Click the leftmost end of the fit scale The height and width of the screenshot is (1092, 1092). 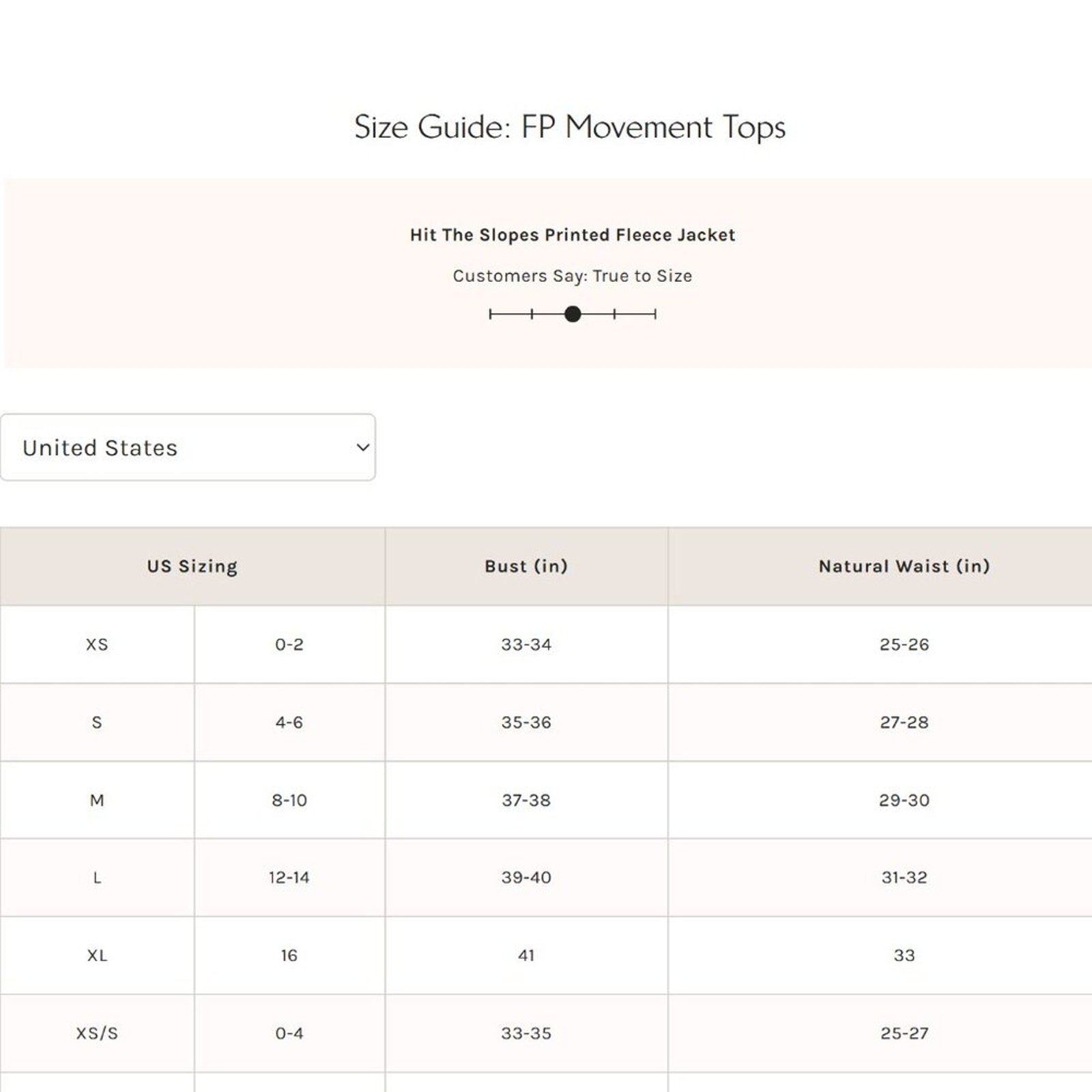pos(491,314)
